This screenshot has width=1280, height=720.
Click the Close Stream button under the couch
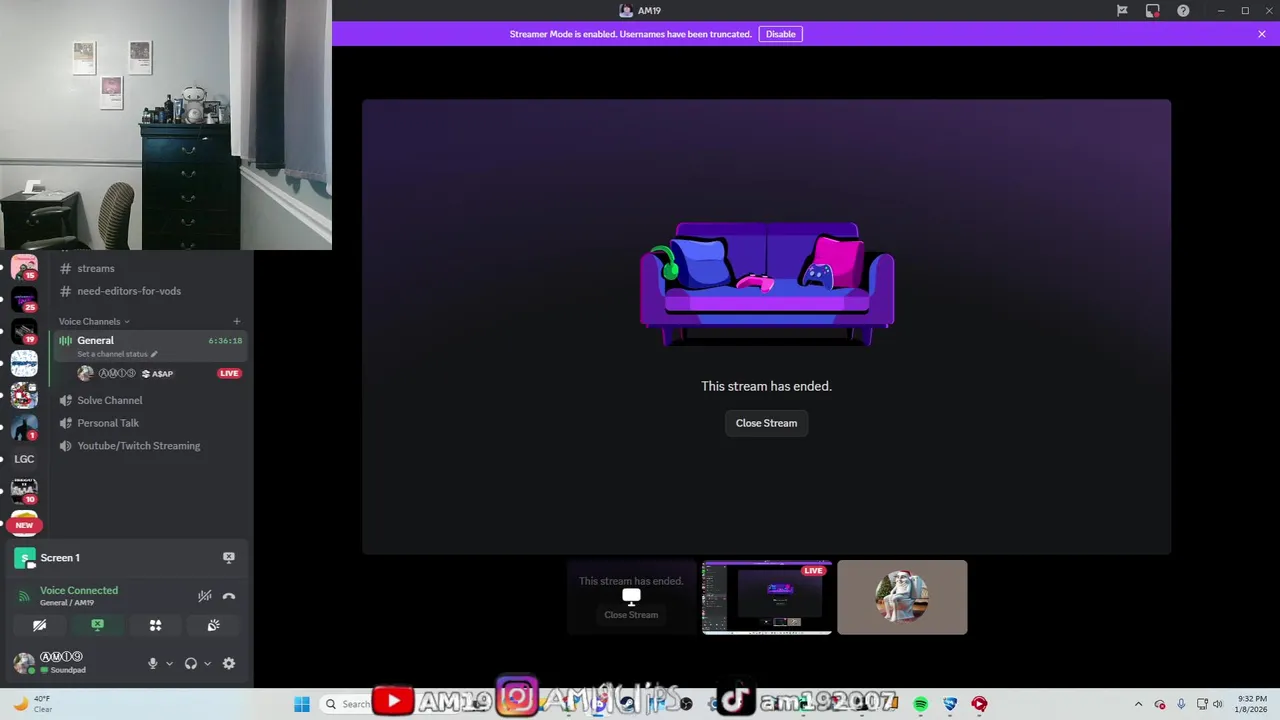point(766,423)
